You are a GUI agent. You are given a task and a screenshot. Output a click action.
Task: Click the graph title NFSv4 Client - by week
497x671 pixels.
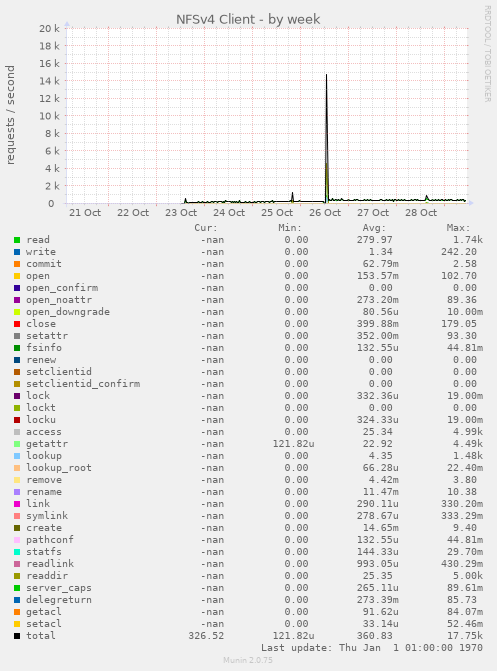tap(248, 19)
